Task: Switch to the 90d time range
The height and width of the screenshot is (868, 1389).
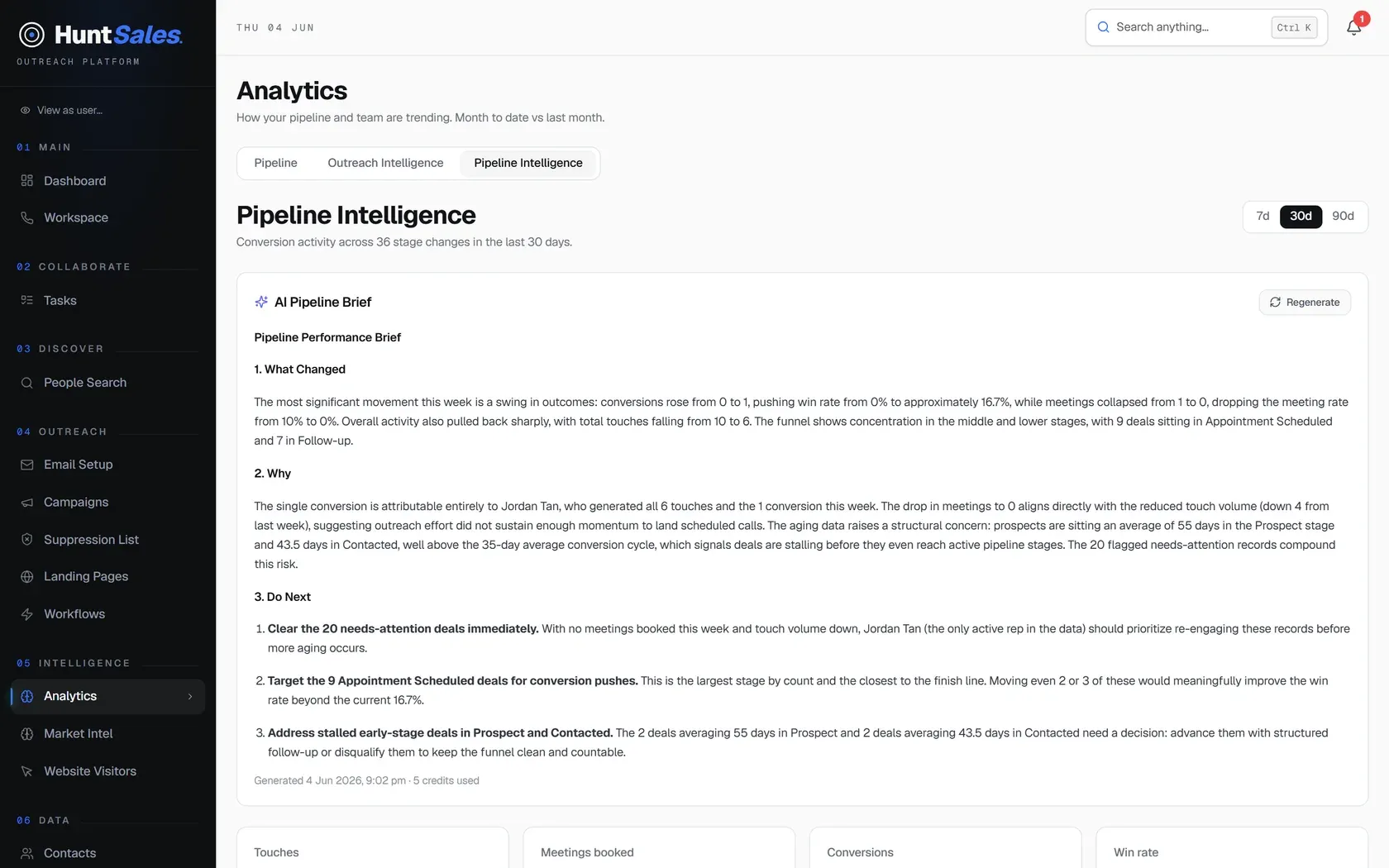Action: tap(1343, 217)
